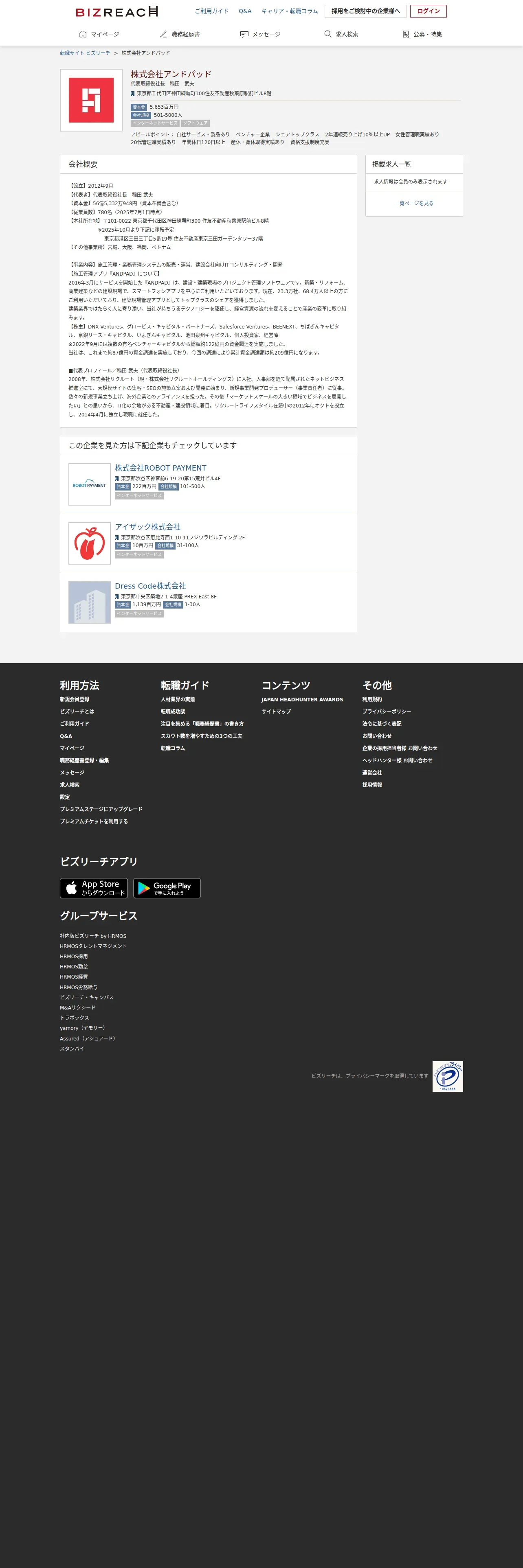Open ヘッドハンター様 お問い合わせ link

click(397, 760)
